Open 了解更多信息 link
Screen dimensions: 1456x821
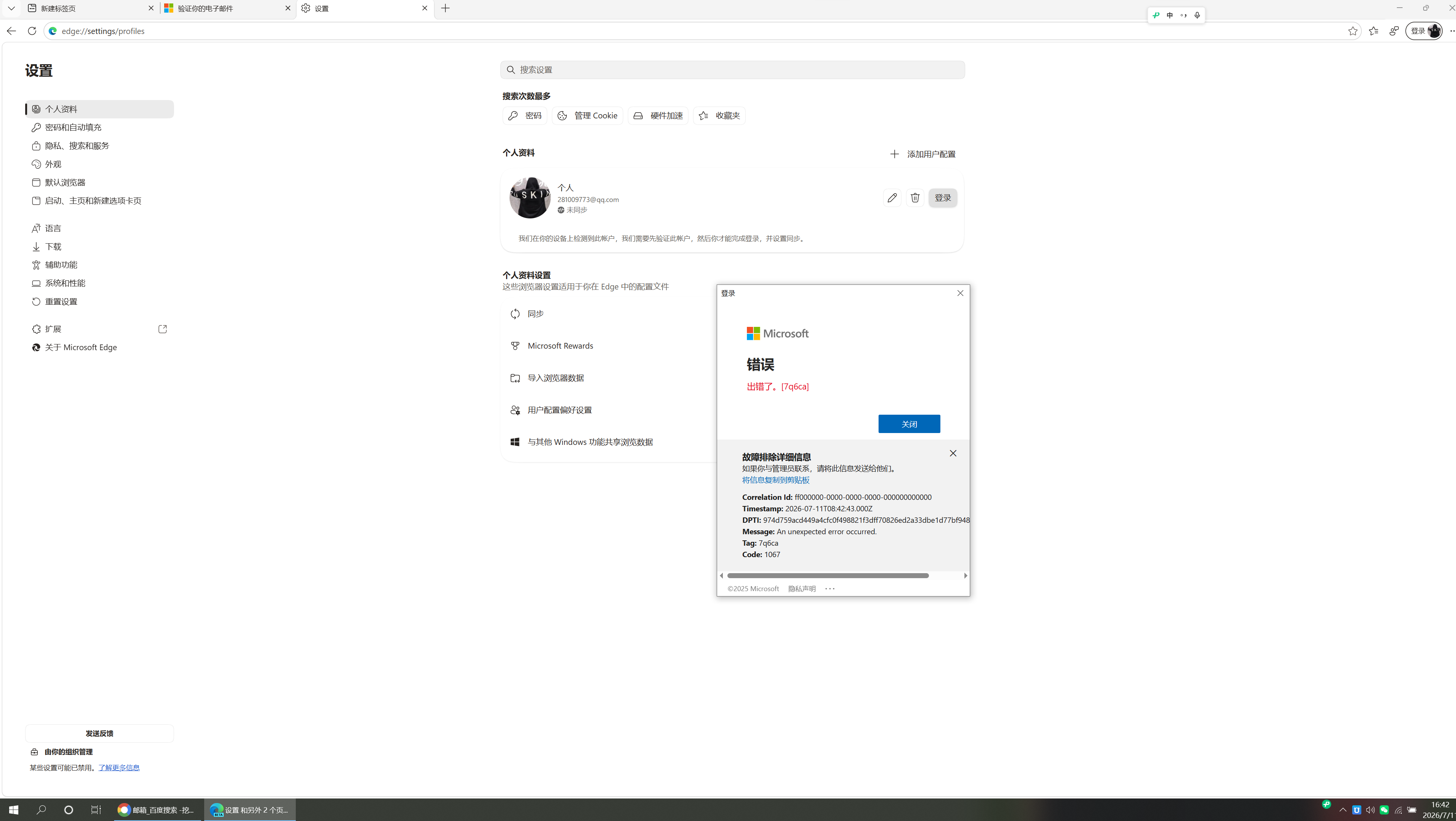tap(119, 767)
